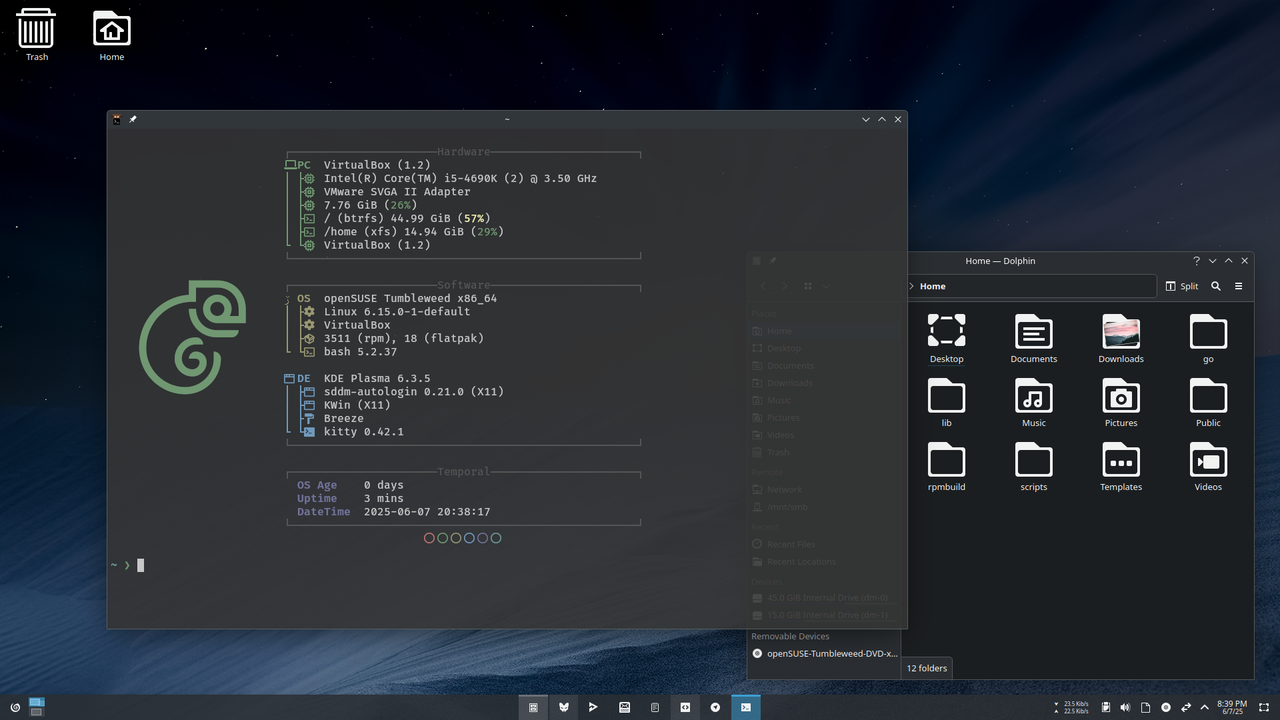Click the blank page tray icon
Image resolution: width=1280 pixels, height=720 pixels.
tap(1146, 707)
